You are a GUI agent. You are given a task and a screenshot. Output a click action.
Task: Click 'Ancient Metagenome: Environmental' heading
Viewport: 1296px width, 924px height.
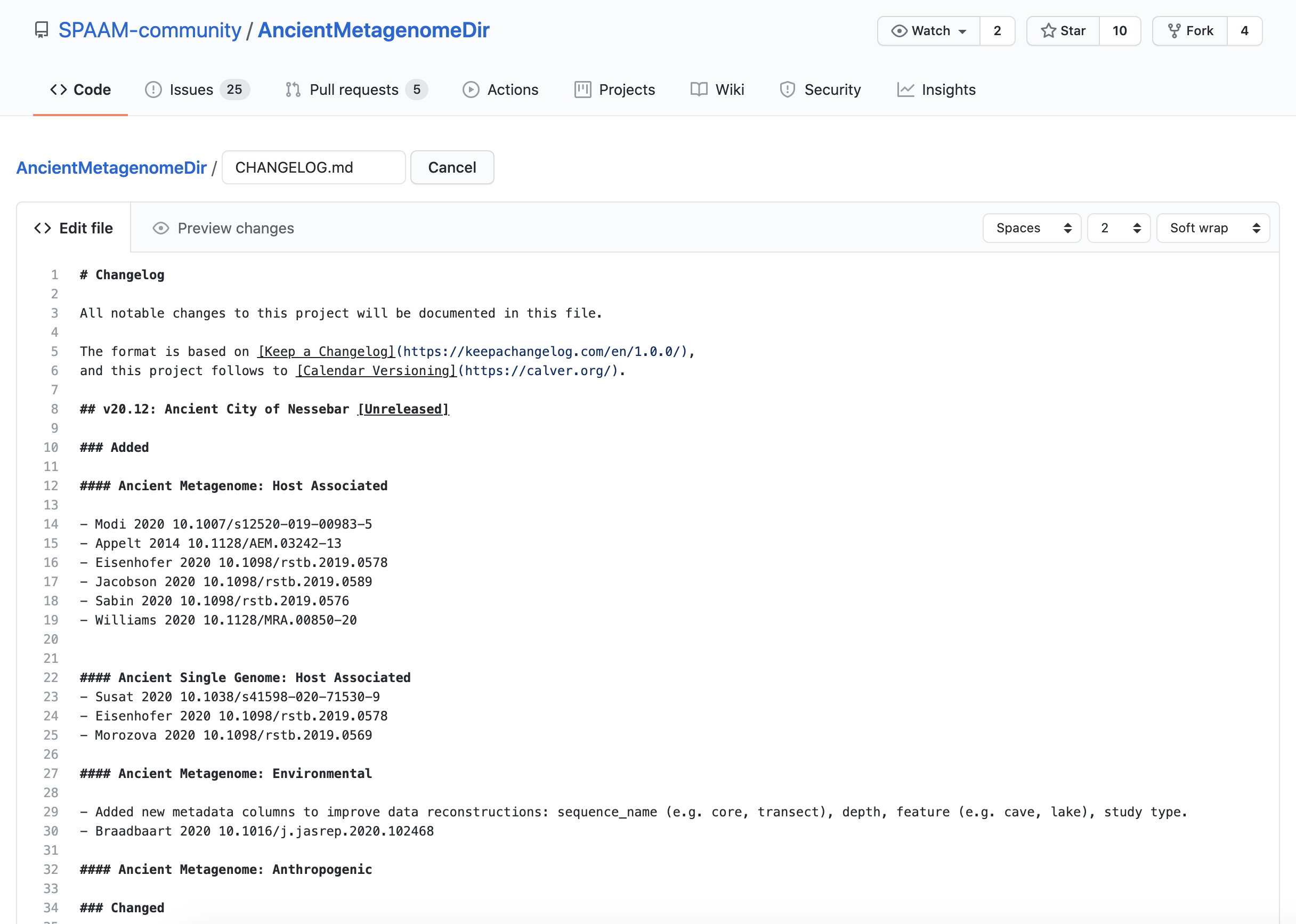tap(226, 774)
